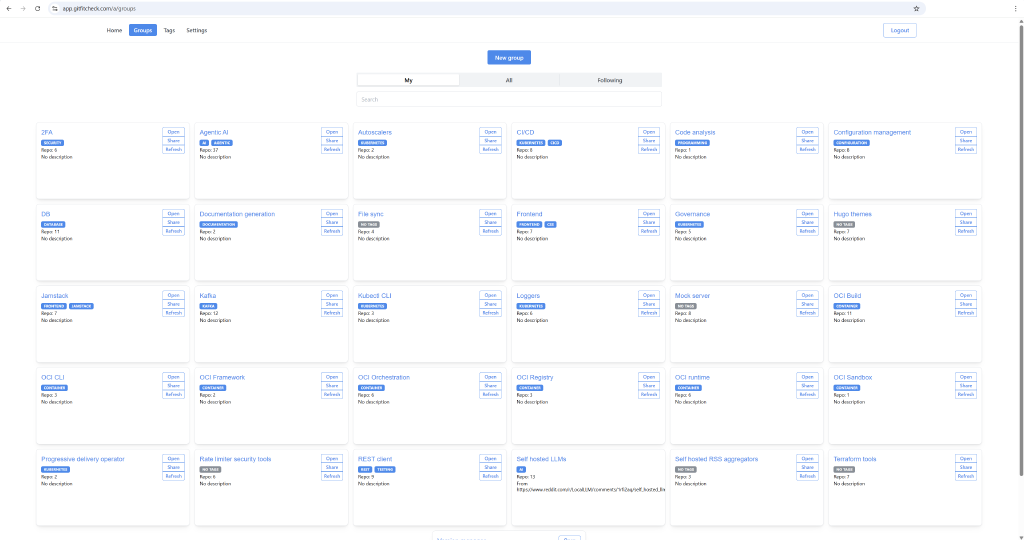Share the Kafka group
This screenshot has height=540, width=1024.
[x=332, y=304]
